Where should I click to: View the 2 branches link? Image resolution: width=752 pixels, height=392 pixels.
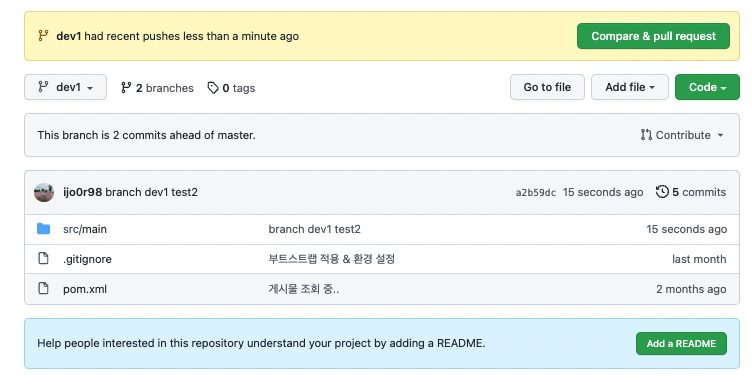(x=157, y=88)
